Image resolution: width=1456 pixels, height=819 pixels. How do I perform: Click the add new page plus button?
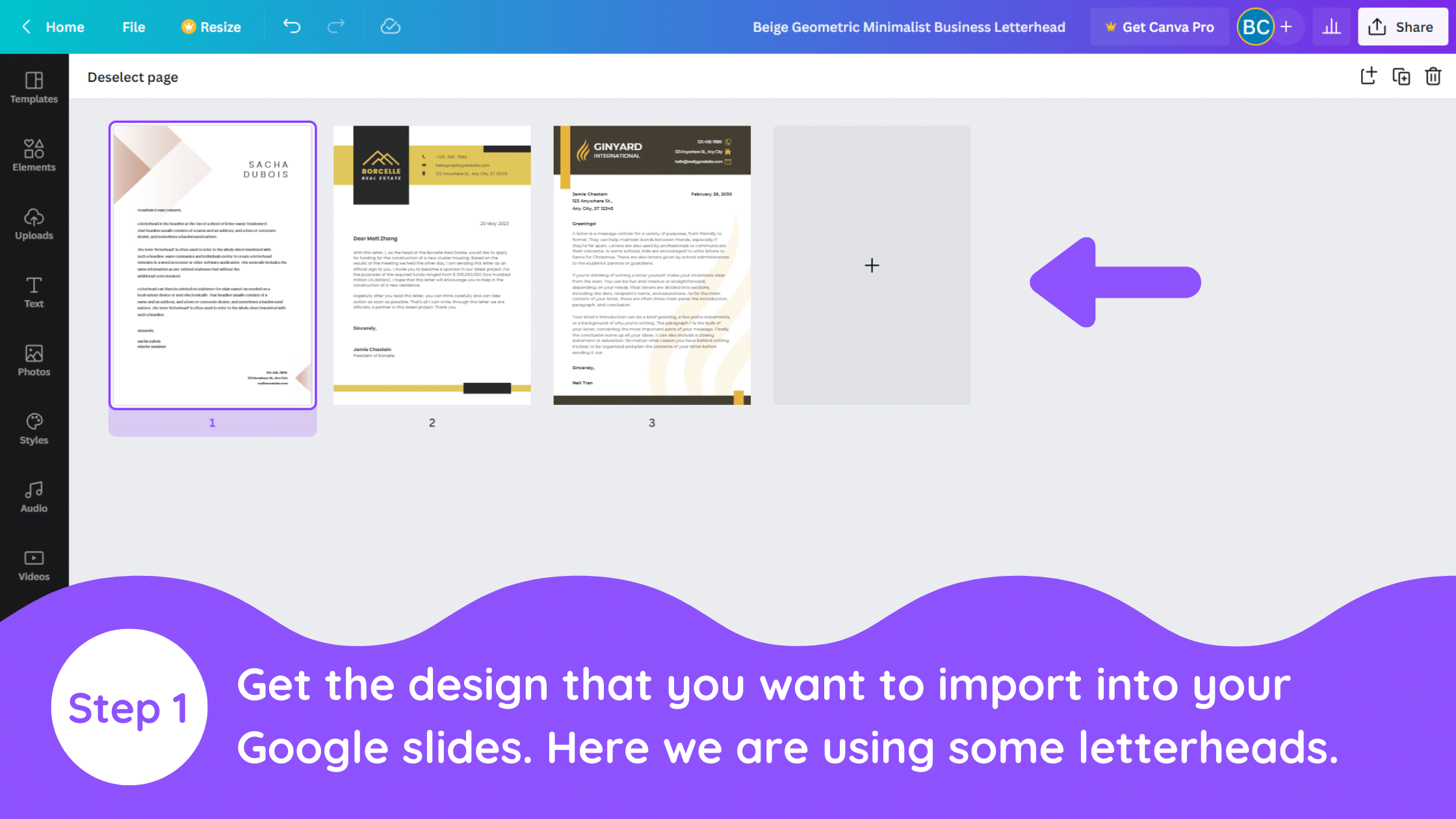(872, 265)
